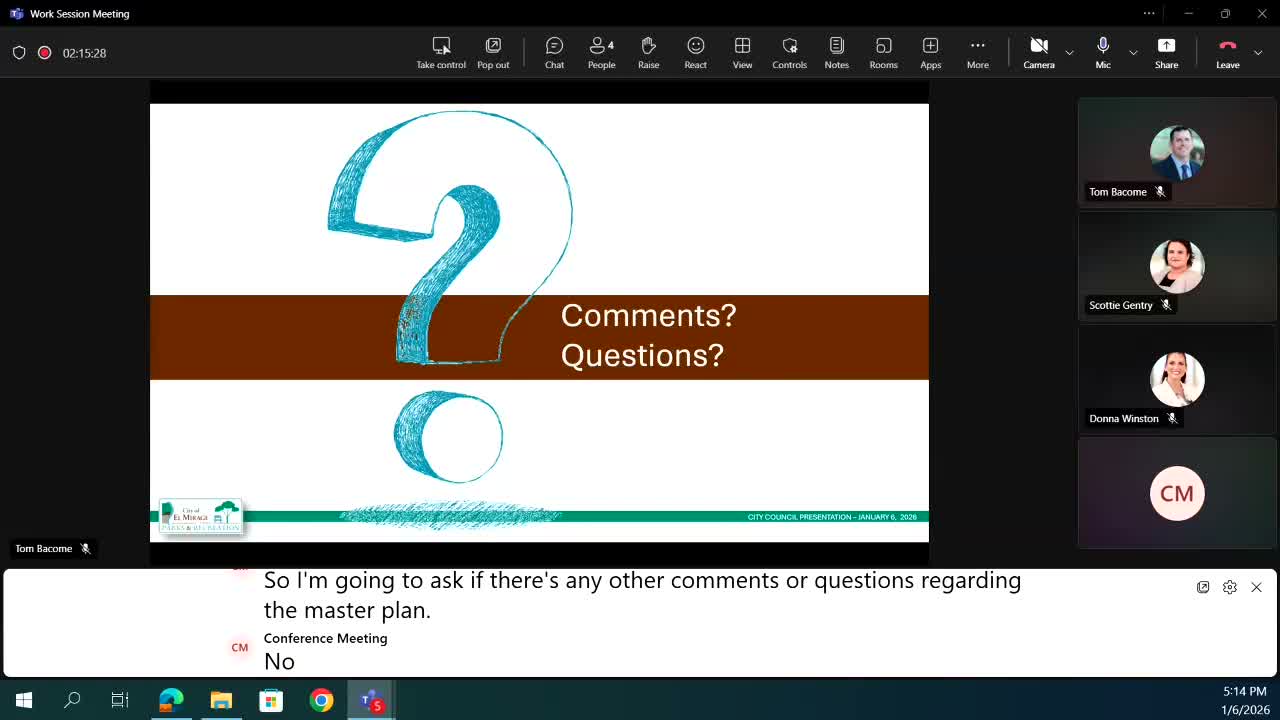The image size is (1280, 720).
Task: Mute the microphone with Mic button
Action: point(1103,53)
